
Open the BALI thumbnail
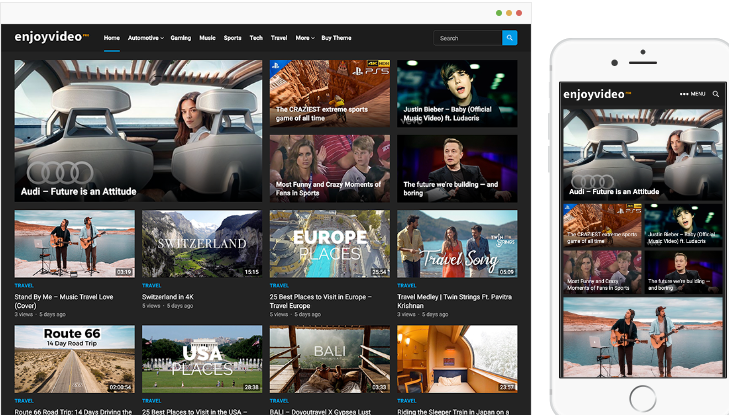pyautogui.click(x=330, y=359)
